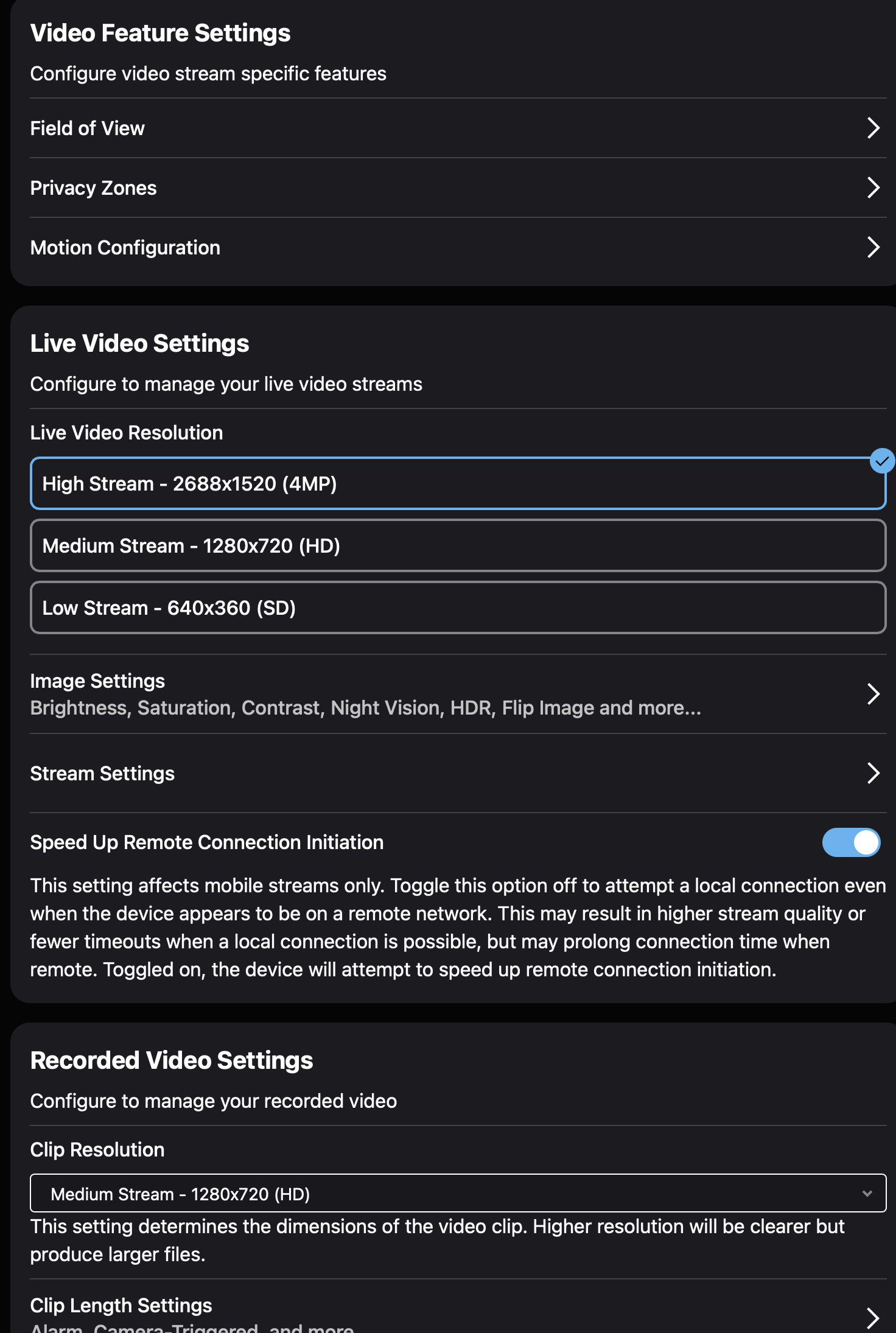Disable Speed Up Remote Connection Initiation toggle
This screenshot has height=1333, width=896.
(851, 842)
